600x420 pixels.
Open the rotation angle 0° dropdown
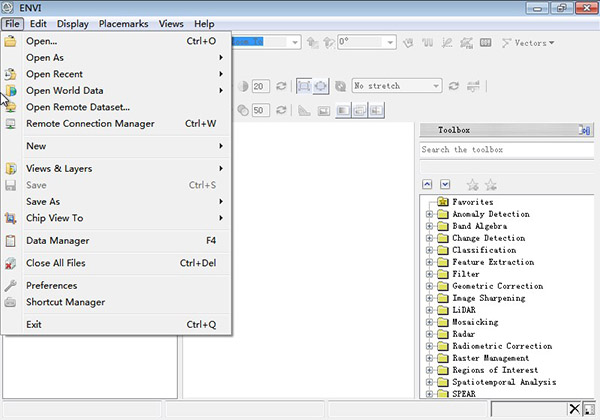point(390,42)
